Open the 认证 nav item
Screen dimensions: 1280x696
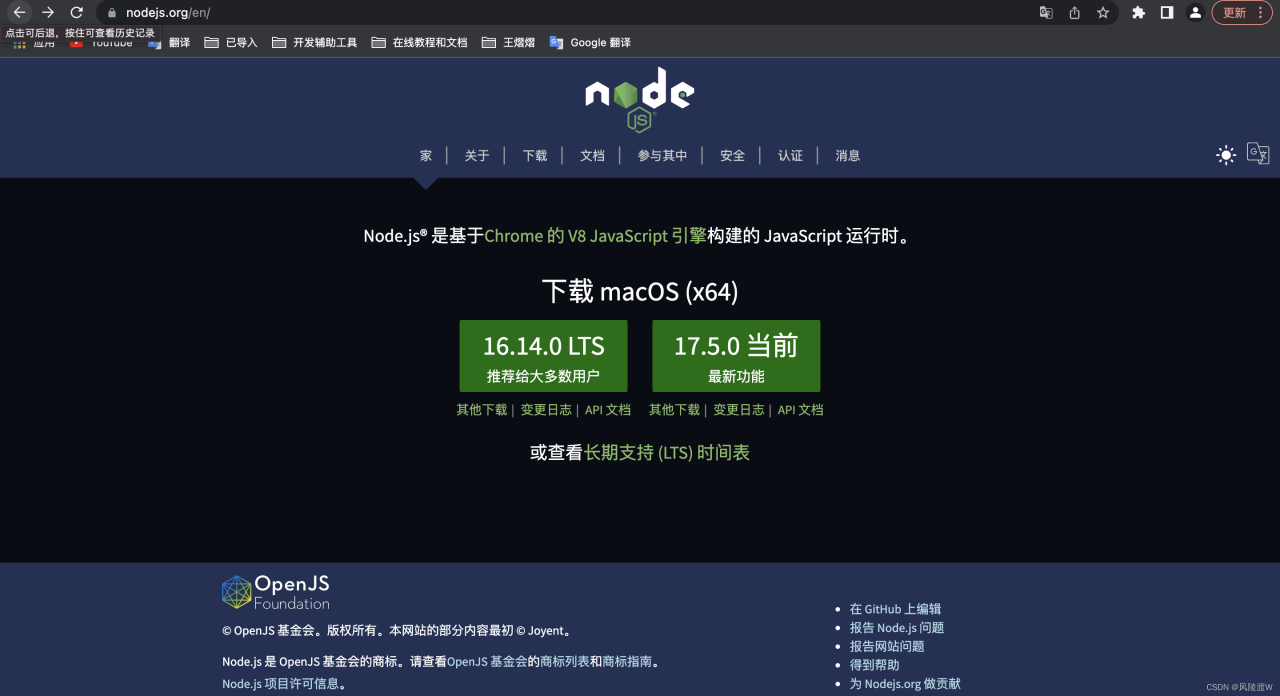point(791,155)
